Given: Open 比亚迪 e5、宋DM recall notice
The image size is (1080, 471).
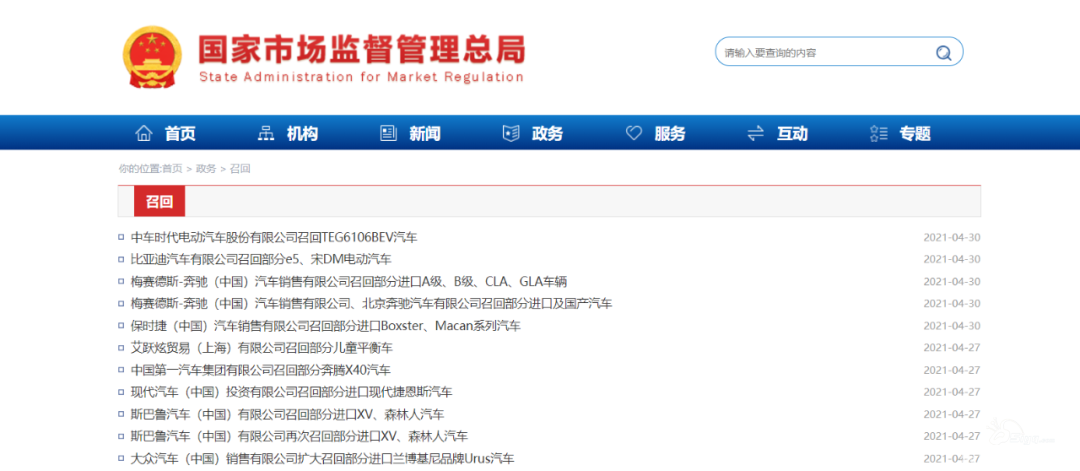Looking at the screenshot, I should [x=261, y=260].
